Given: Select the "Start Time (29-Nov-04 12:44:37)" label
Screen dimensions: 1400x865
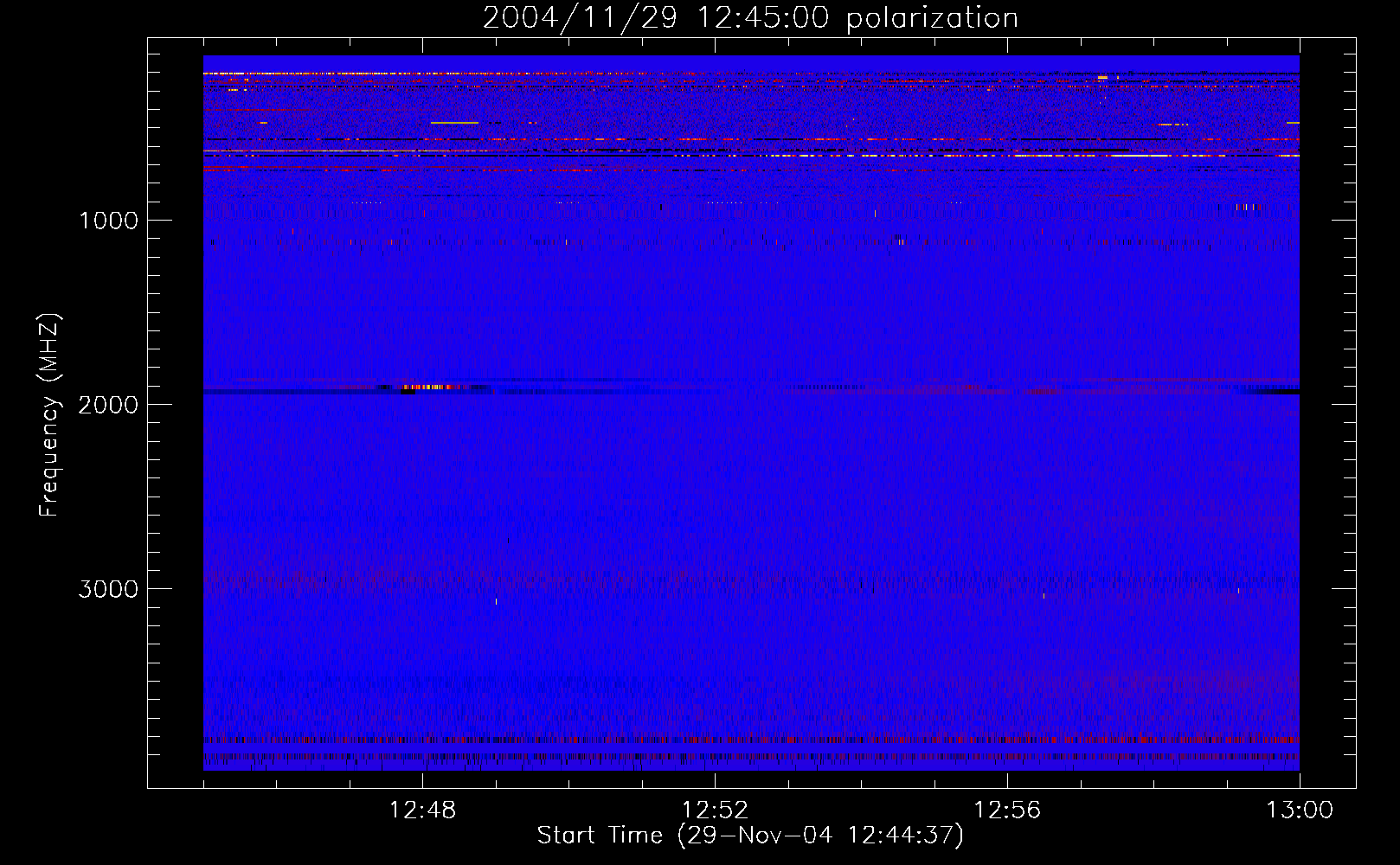Looking at the screenshot, I should click(x=750, y=836).
